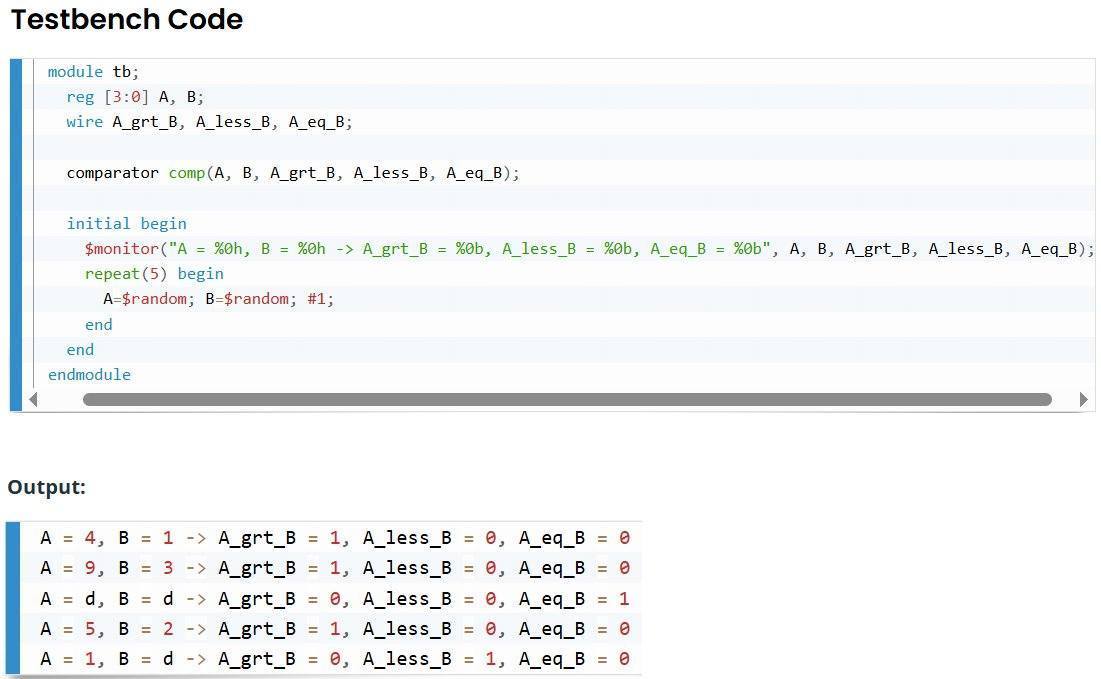Click the output row "A = d, B = d"
The image size is (1101, 679).
pyautogui.click(x=335, y=599)
